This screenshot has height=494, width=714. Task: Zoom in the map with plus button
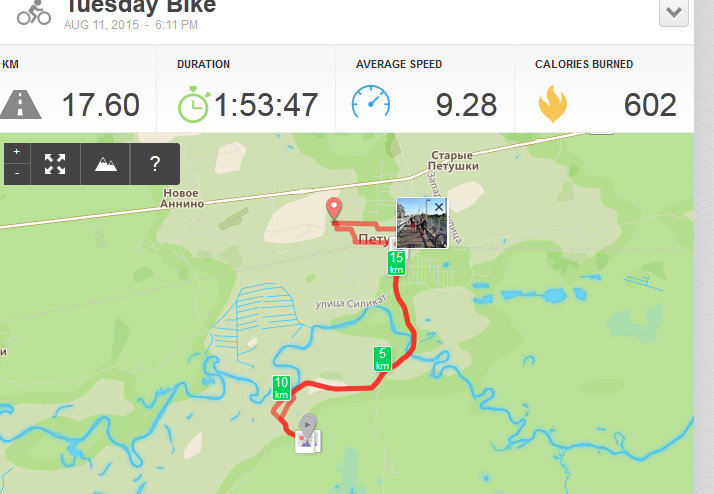17,152
